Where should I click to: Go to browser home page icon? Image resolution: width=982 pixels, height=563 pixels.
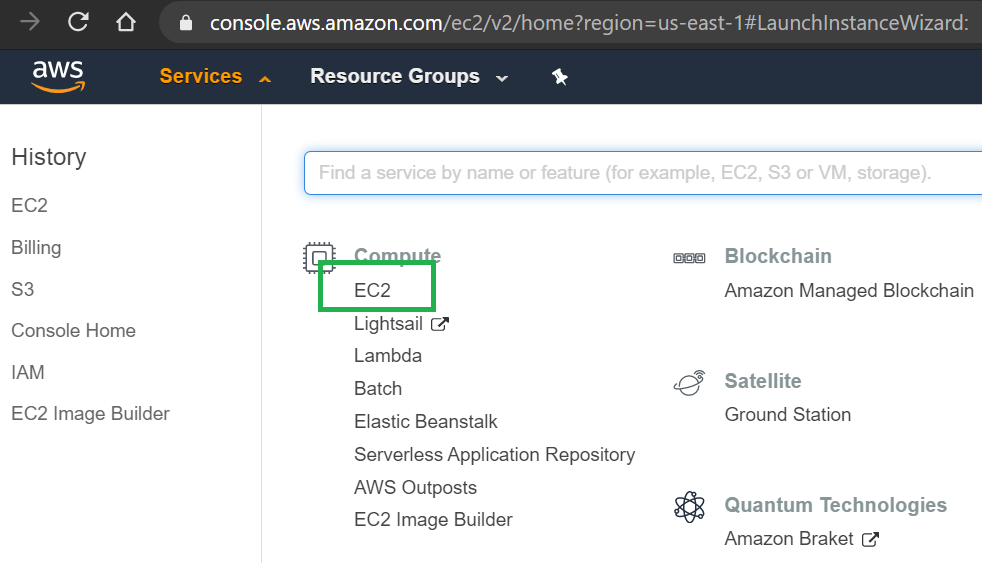(124, 21)
